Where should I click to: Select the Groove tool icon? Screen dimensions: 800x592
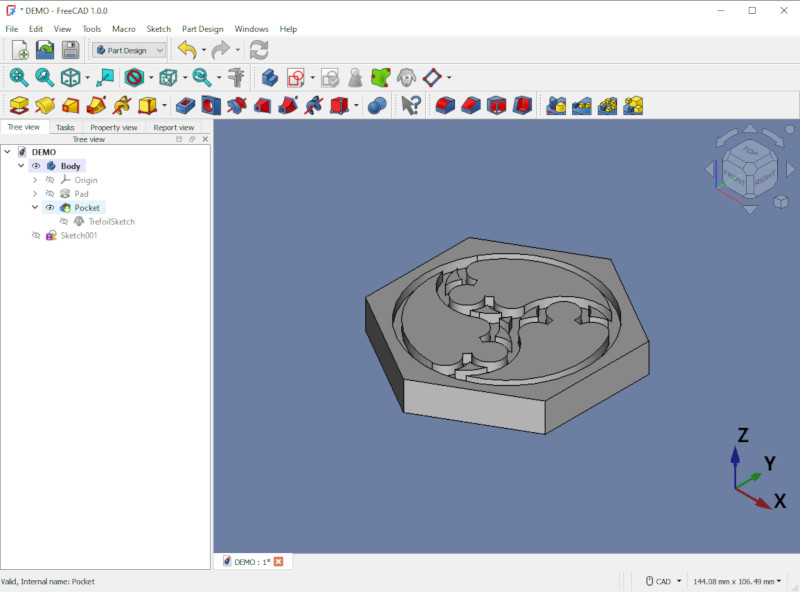coord(236,106)
